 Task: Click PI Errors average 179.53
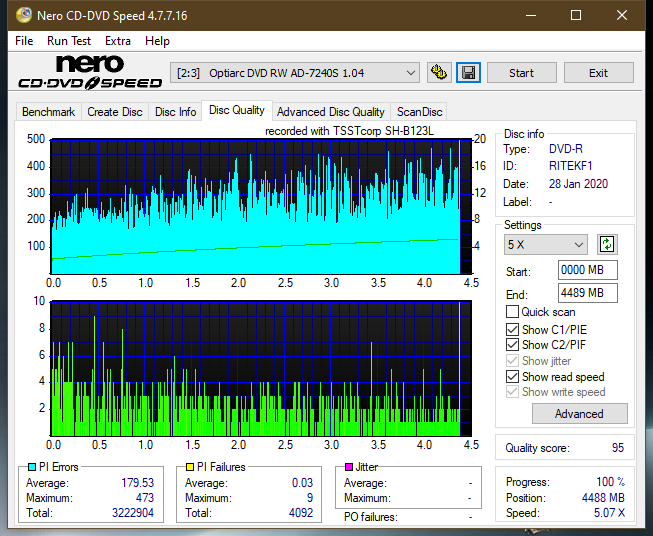pyautogui.click(x=137, y=483)
